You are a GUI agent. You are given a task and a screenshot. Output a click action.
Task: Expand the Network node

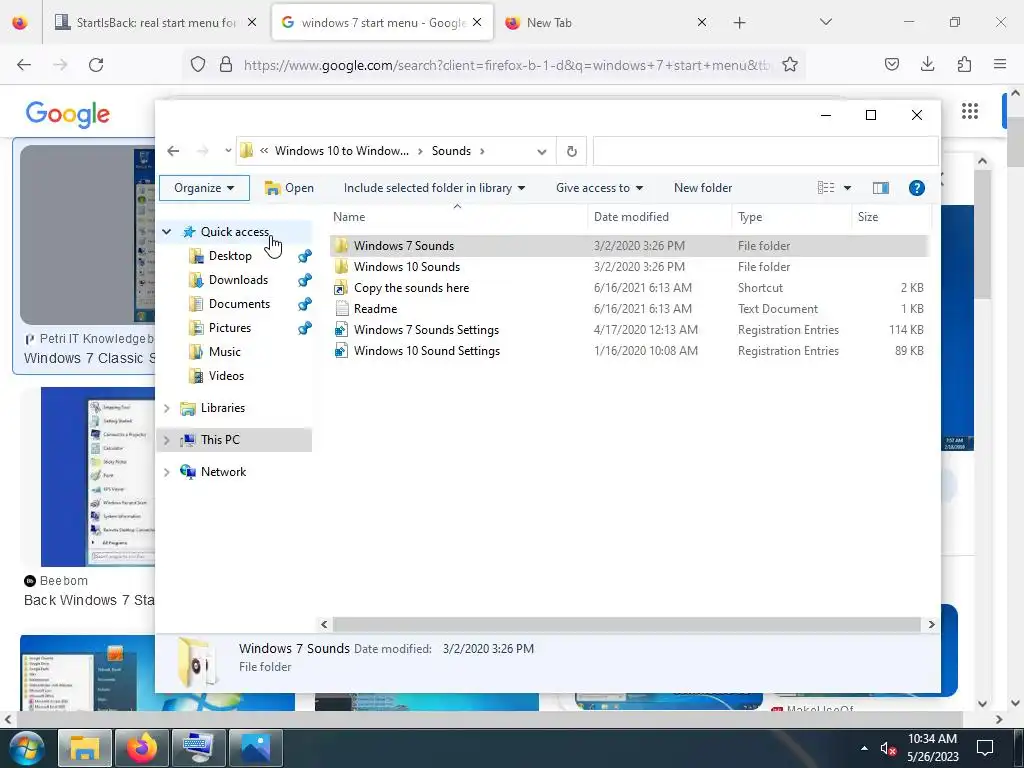167,472
